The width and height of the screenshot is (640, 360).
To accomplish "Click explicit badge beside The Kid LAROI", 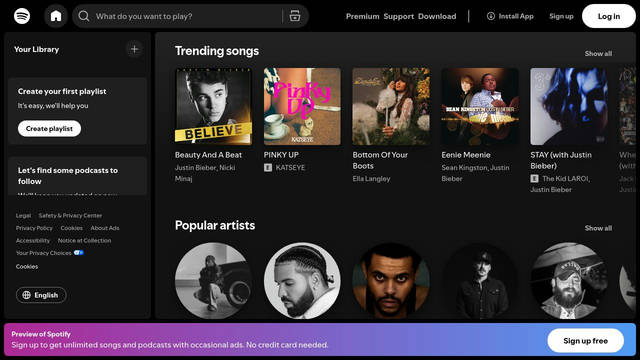I will (534, 178).
